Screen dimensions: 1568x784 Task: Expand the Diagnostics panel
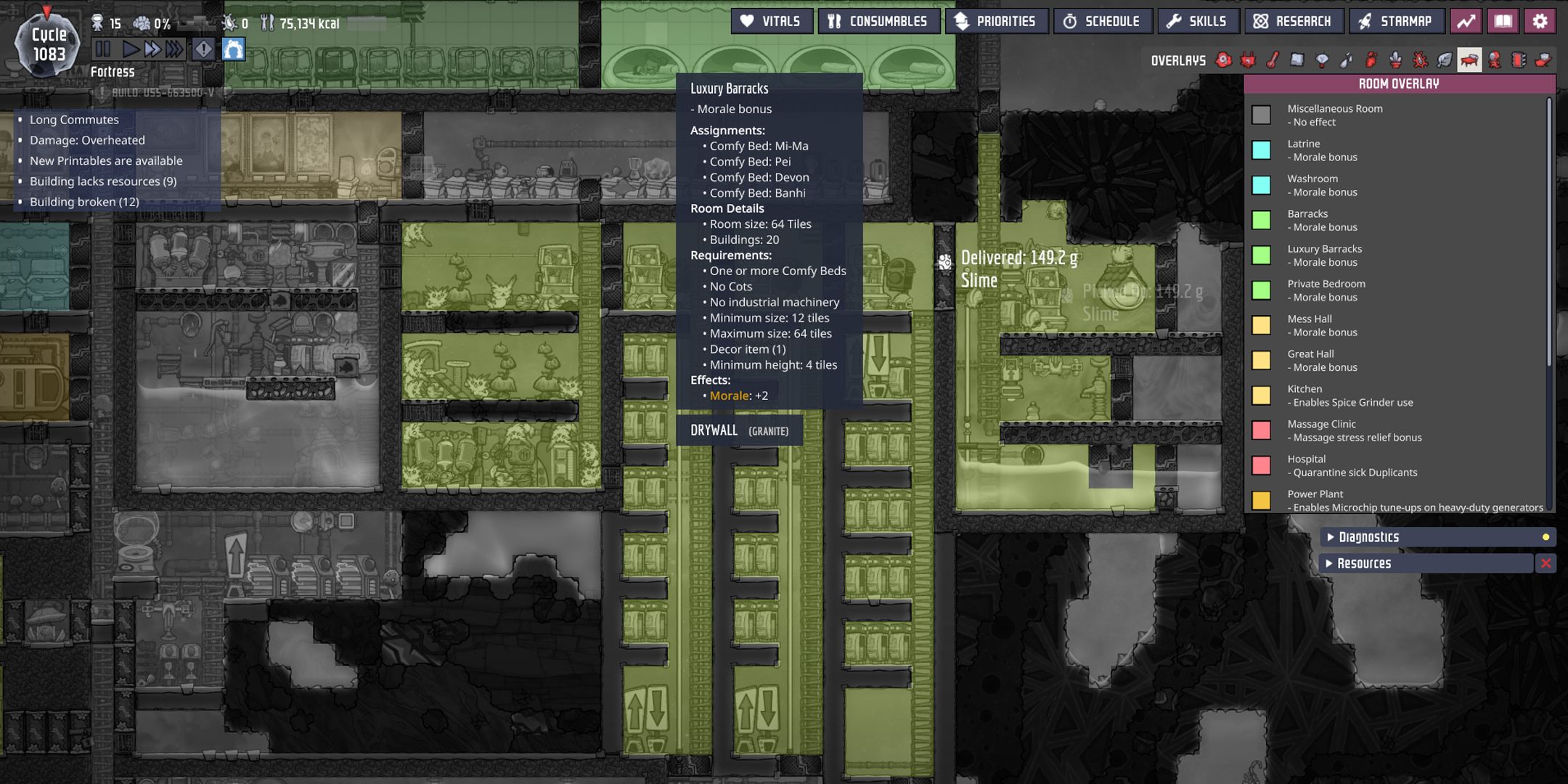[1437, 537]
